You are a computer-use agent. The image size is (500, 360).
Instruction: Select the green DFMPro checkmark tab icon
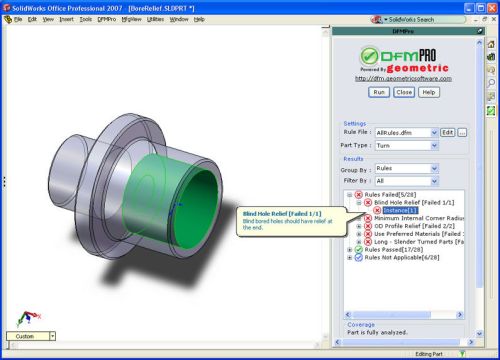(491, 110)
